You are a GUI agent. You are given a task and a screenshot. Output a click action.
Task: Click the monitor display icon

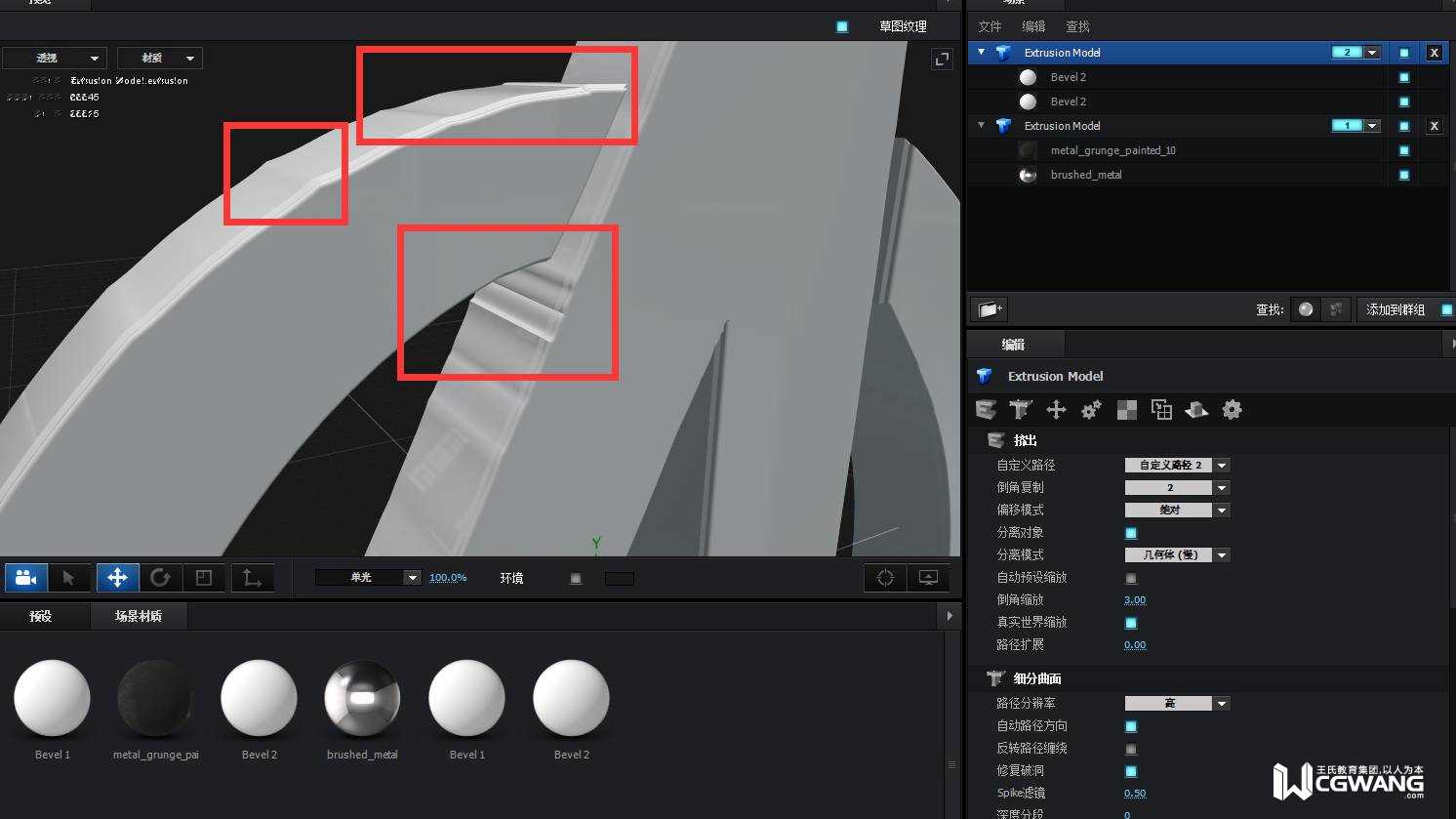coord(928,578)
